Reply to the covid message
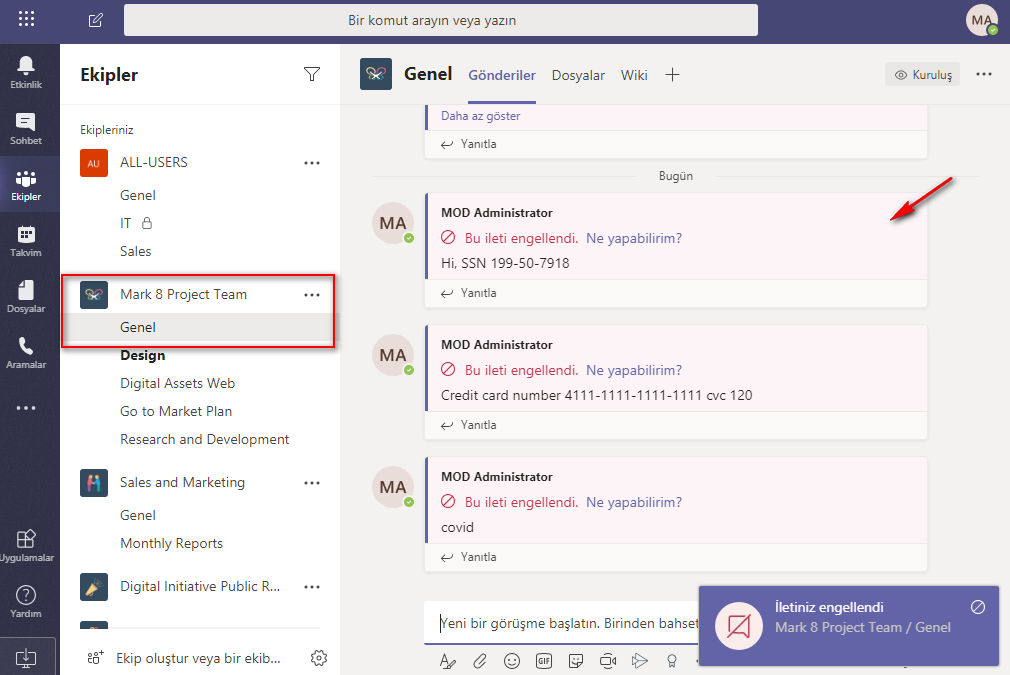The width and height of the screenshot is (1010, 675). point(469,557)
